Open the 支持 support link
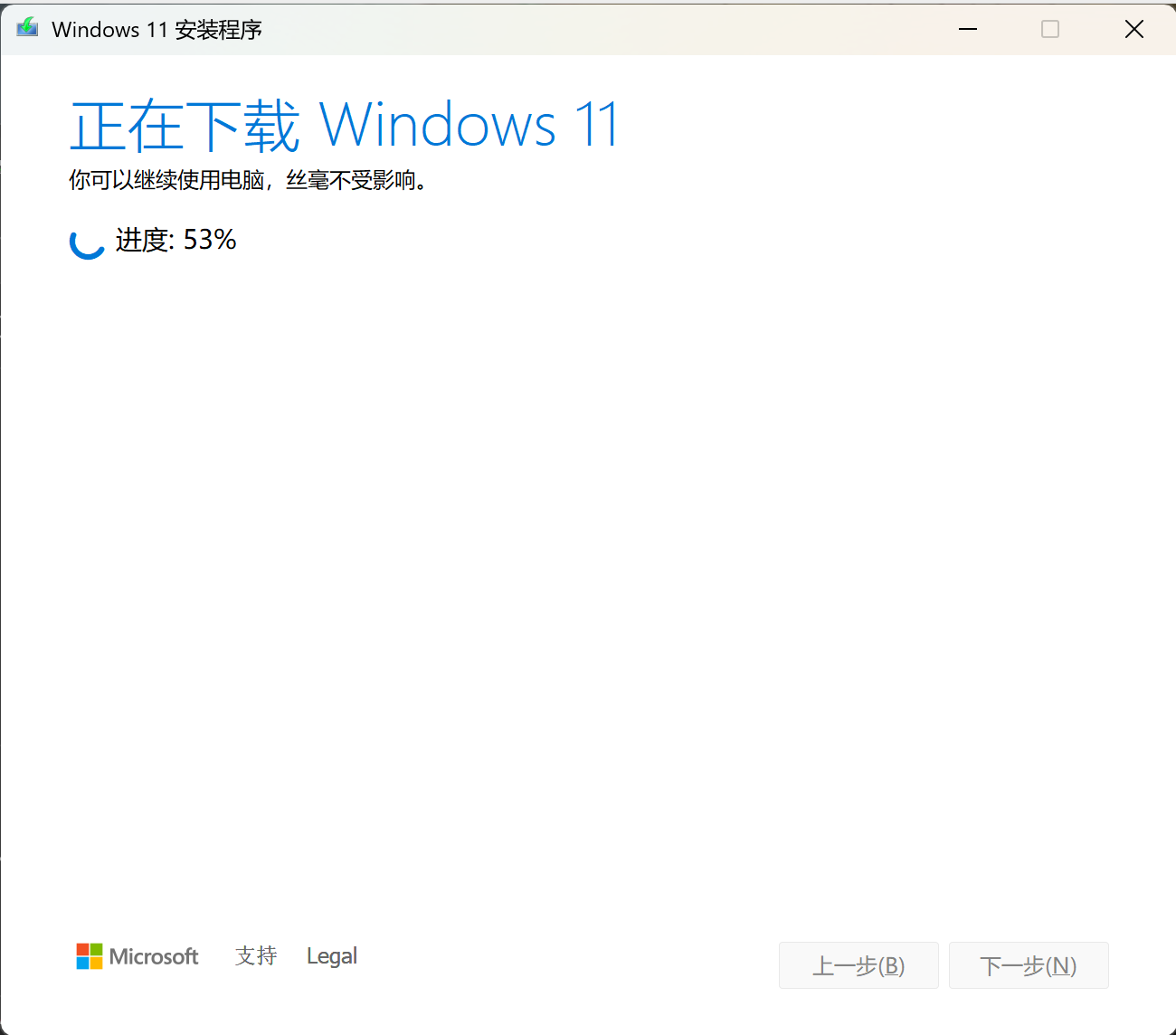1176x1035 pixels. [256, 956]
